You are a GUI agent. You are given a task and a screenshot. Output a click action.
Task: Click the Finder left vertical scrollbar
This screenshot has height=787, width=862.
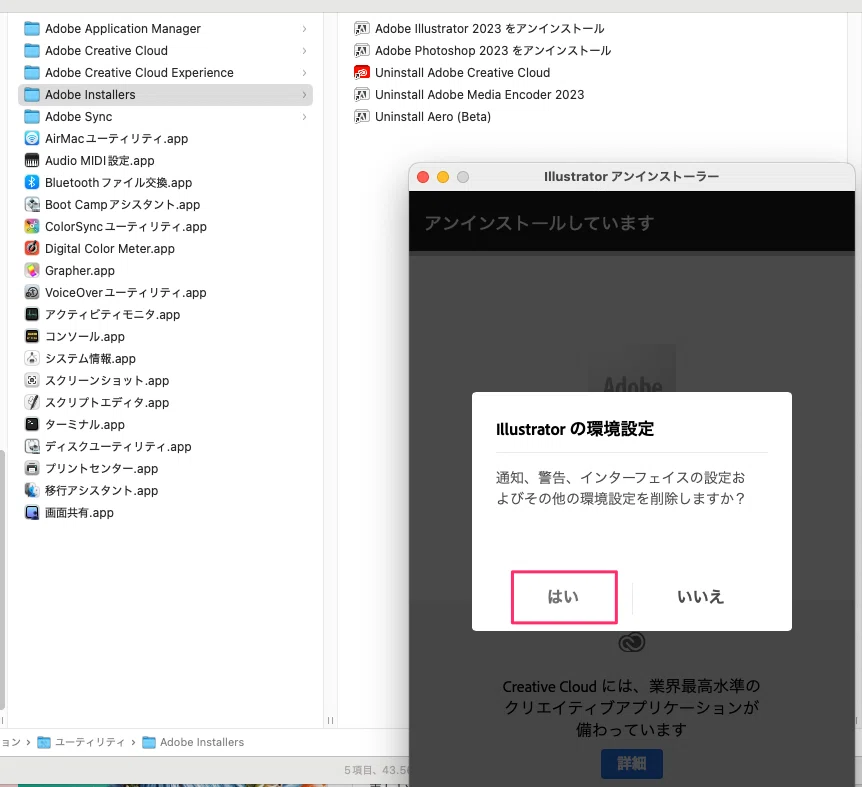pyautogui.click(x=2, y=580)
